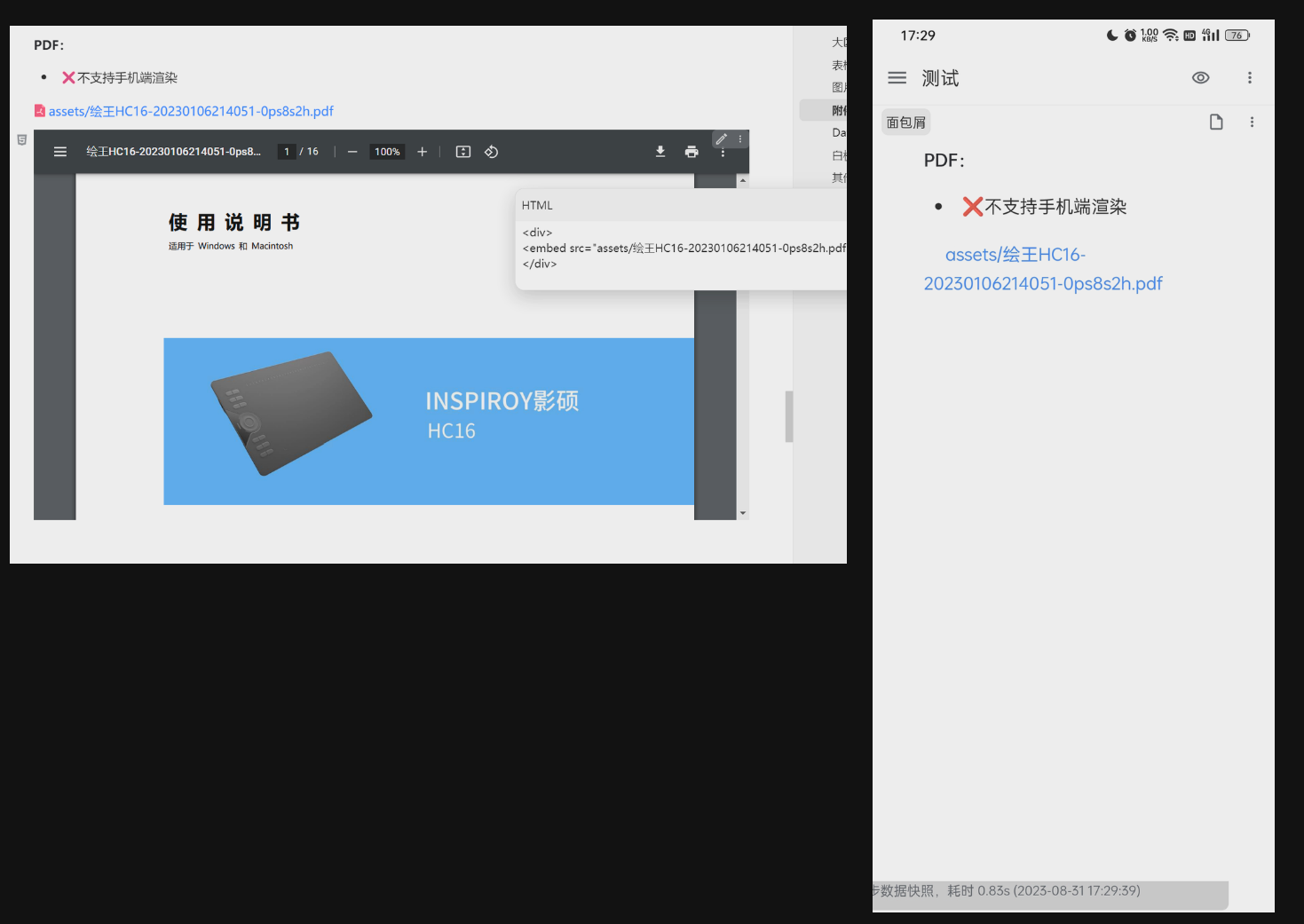Tap the '面包屑' breadcrumb button
Screen dimensions: 1304x924
[x=906, y=122]
